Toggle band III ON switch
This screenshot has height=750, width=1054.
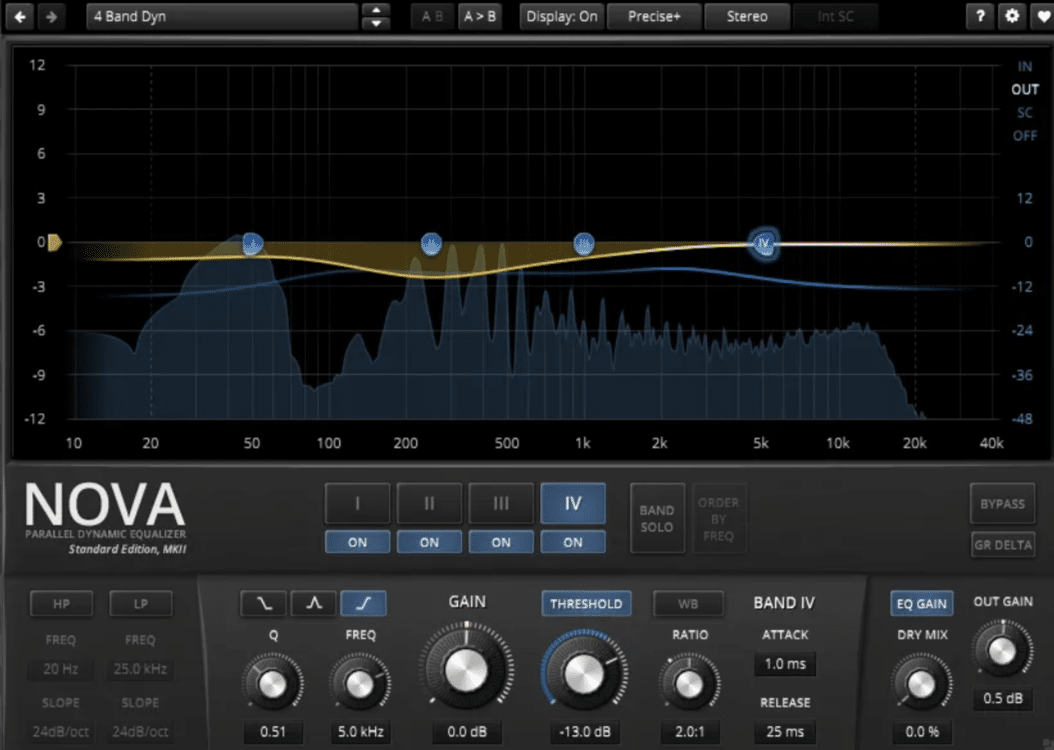501,542
